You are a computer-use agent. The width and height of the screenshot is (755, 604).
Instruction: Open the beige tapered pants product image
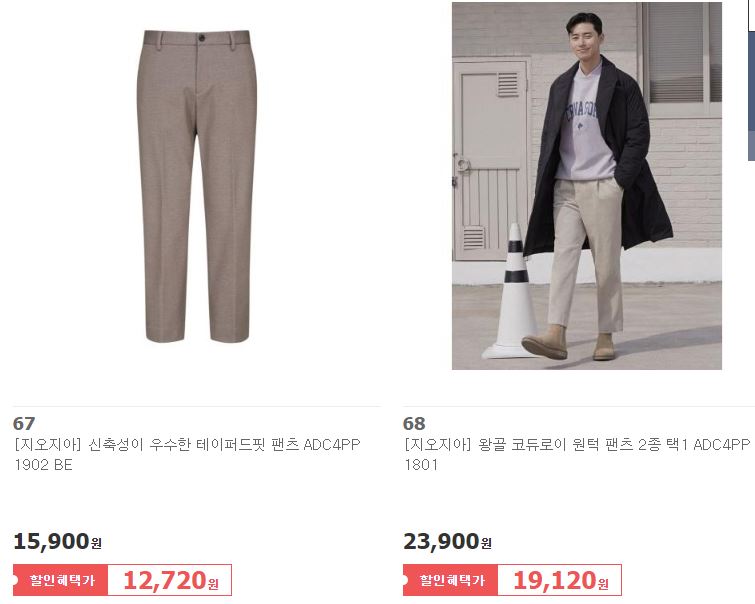(197, 186)
